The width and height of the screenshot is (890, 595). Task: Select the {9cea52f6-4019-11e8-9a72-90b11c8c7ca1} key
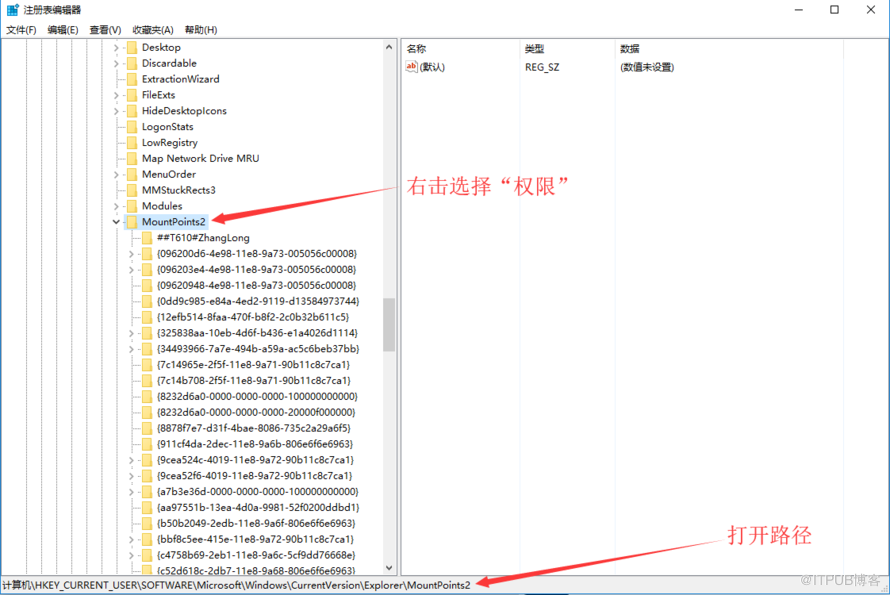(254, 476)
